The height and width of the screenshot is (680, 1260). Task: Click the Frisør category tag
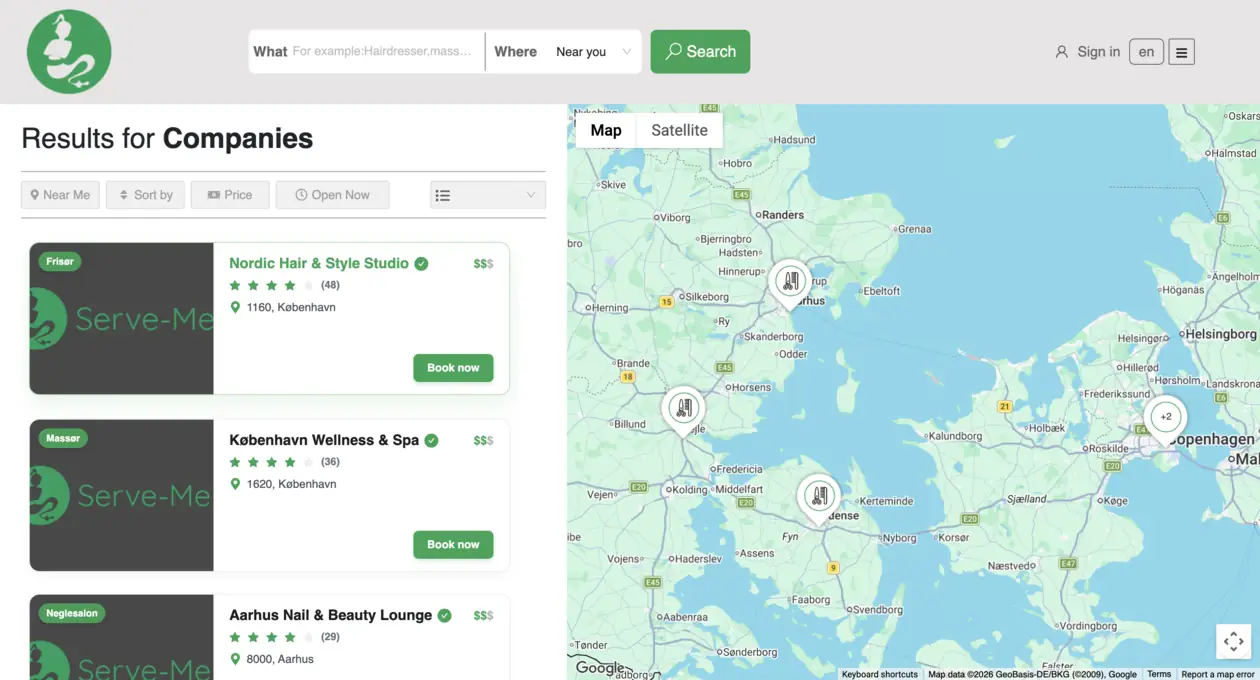[60, 262]
